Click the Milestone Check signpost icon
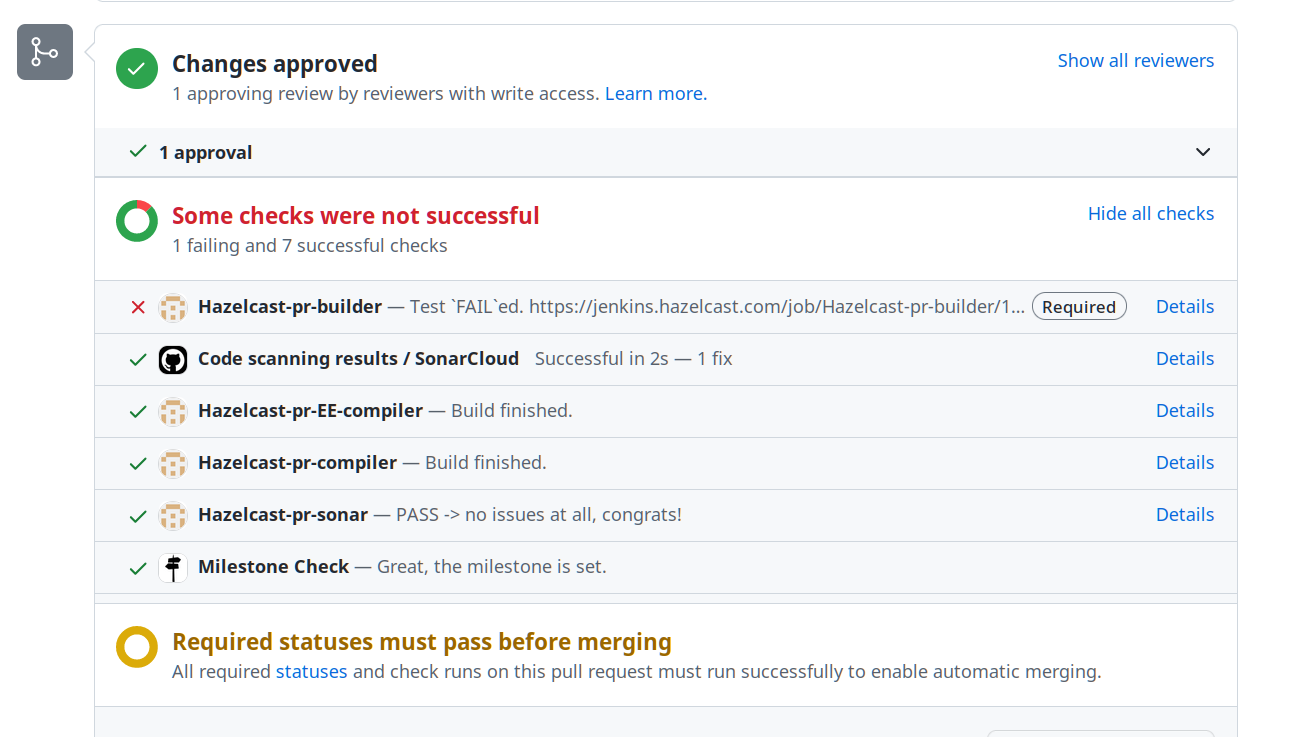Screen dimensions: 1299x737 pyautogui.click(x=173, y=567)
